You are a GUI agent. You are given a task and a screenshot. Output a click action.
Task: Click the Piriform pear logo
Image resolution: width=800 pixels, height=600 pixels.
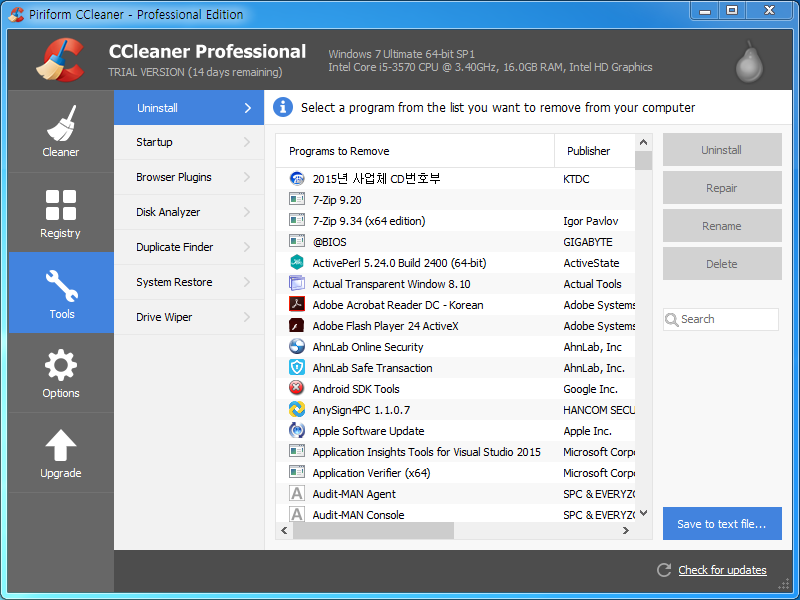tap(749, 62)
